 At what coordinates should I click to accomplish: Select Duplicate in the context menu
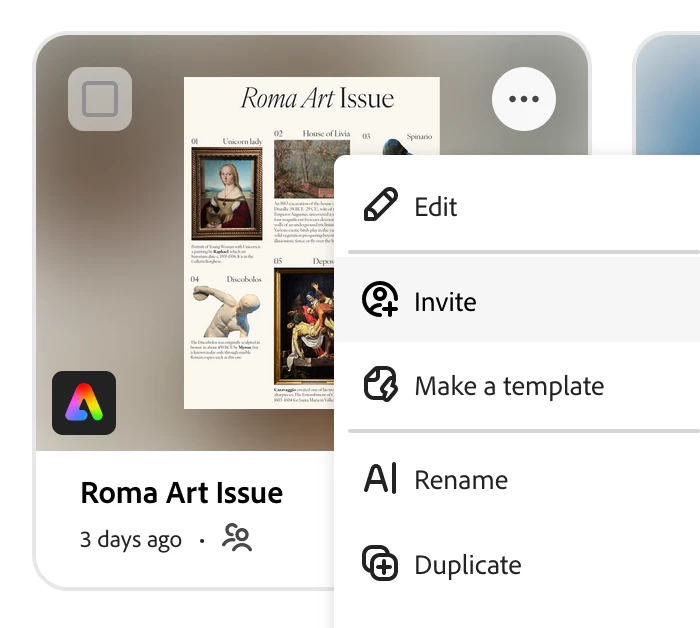[x=517, y=564]
